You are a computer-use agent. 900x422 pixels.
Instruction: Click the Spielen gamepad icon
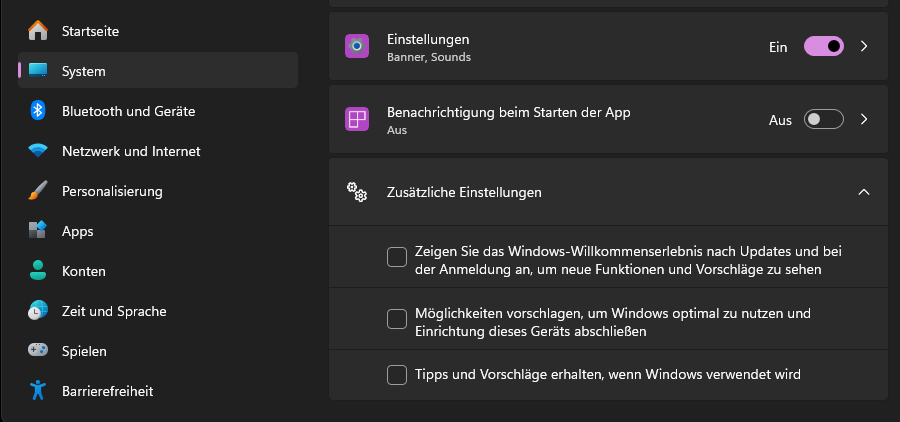(38, 351)
